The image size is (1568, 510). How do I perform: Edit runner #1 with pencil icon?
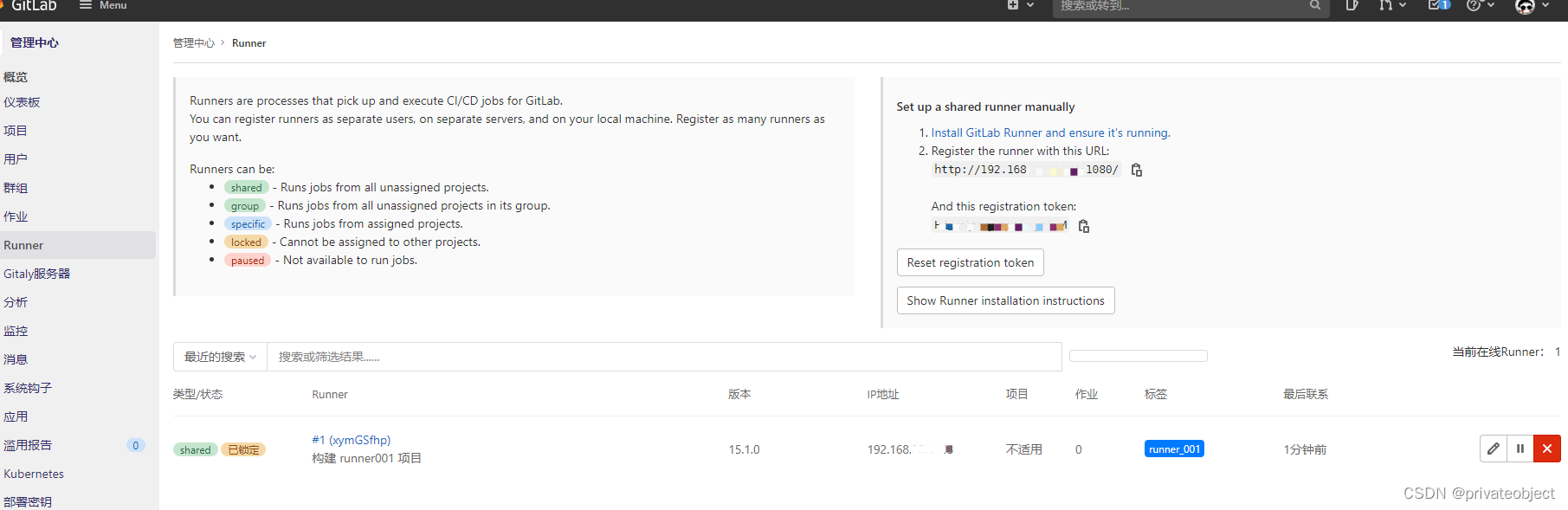(1494, 449)
